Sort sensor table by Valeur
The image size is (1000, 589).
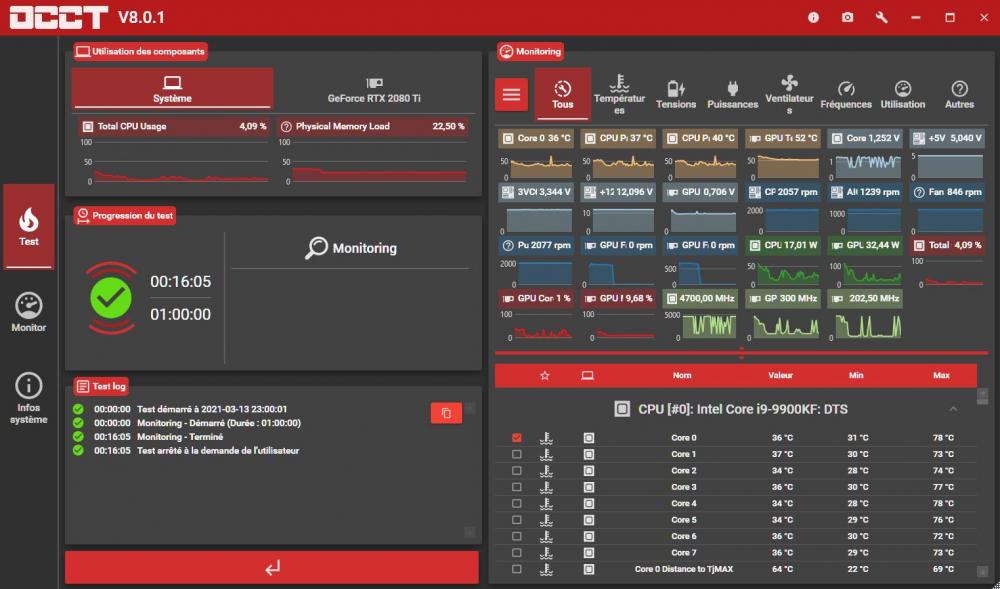[781, 375]
